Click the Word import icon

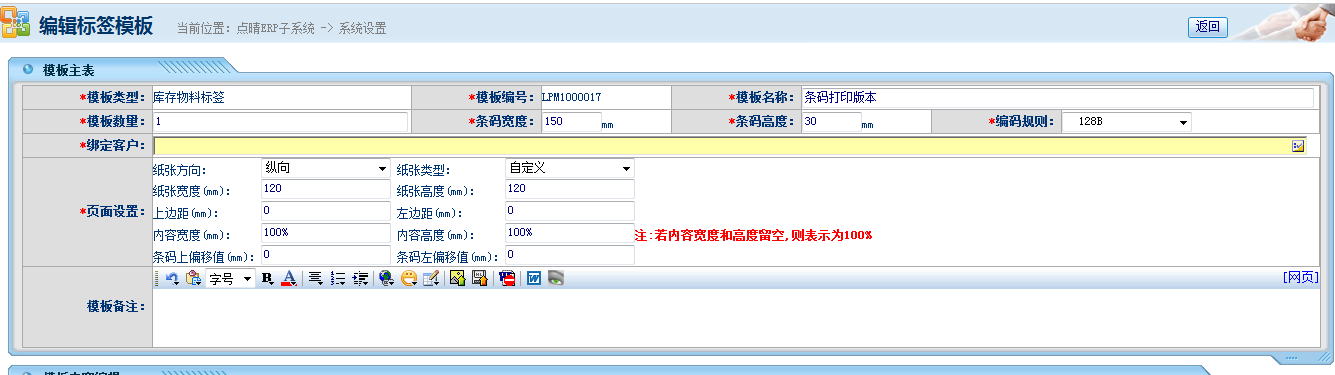click(x=534, y=278)
